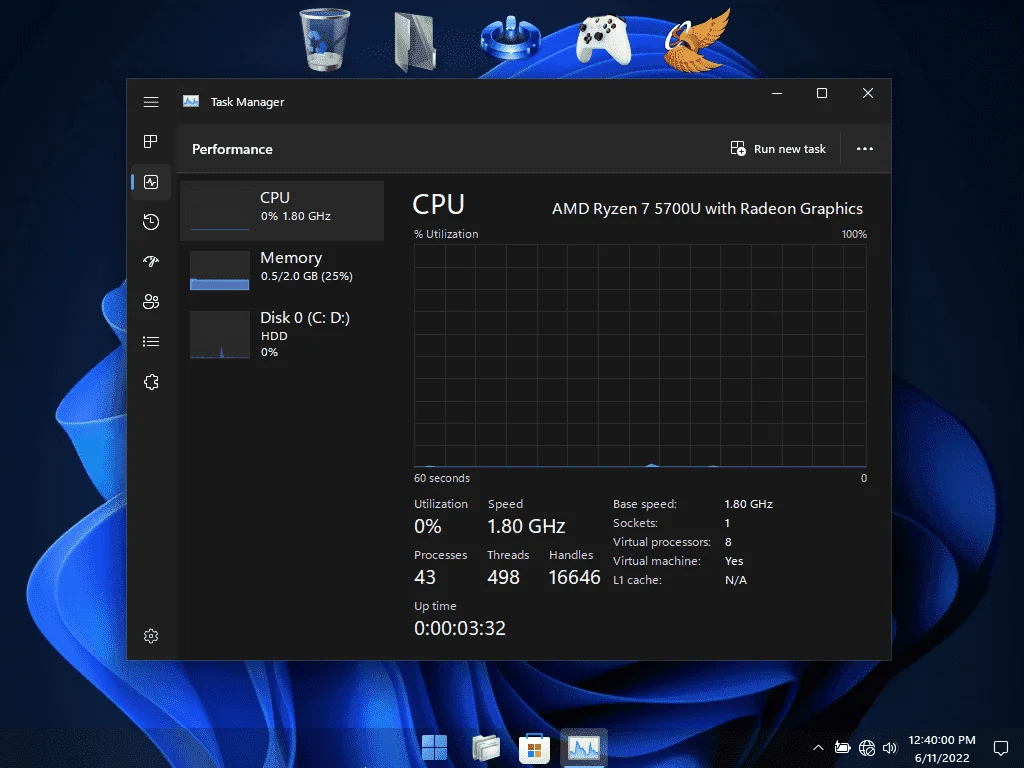This screenshot has width=1024, height=768.
Task: Select the CPU performance item
Action: point(282,211)
